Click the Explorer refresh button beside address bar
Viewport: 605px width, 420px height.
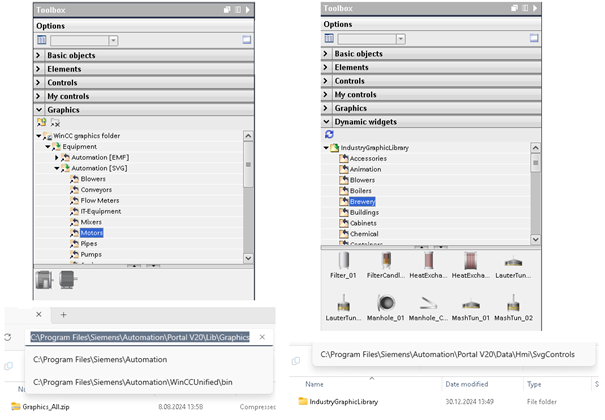pyautogui.click(x=9, y=338)
